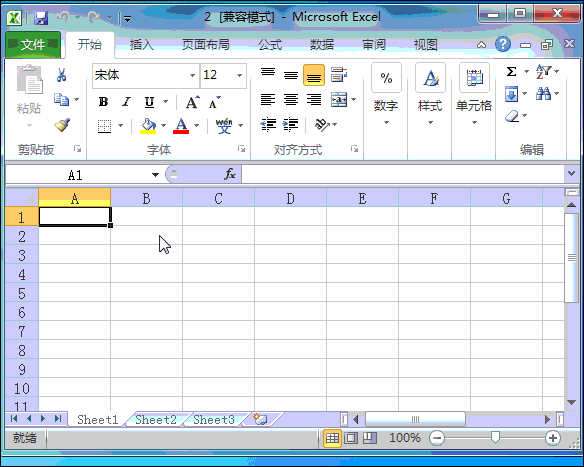Click the Sort and Filter icon
Image resolution: width=584 pixels, height=467 pixels.
(543, 71)
